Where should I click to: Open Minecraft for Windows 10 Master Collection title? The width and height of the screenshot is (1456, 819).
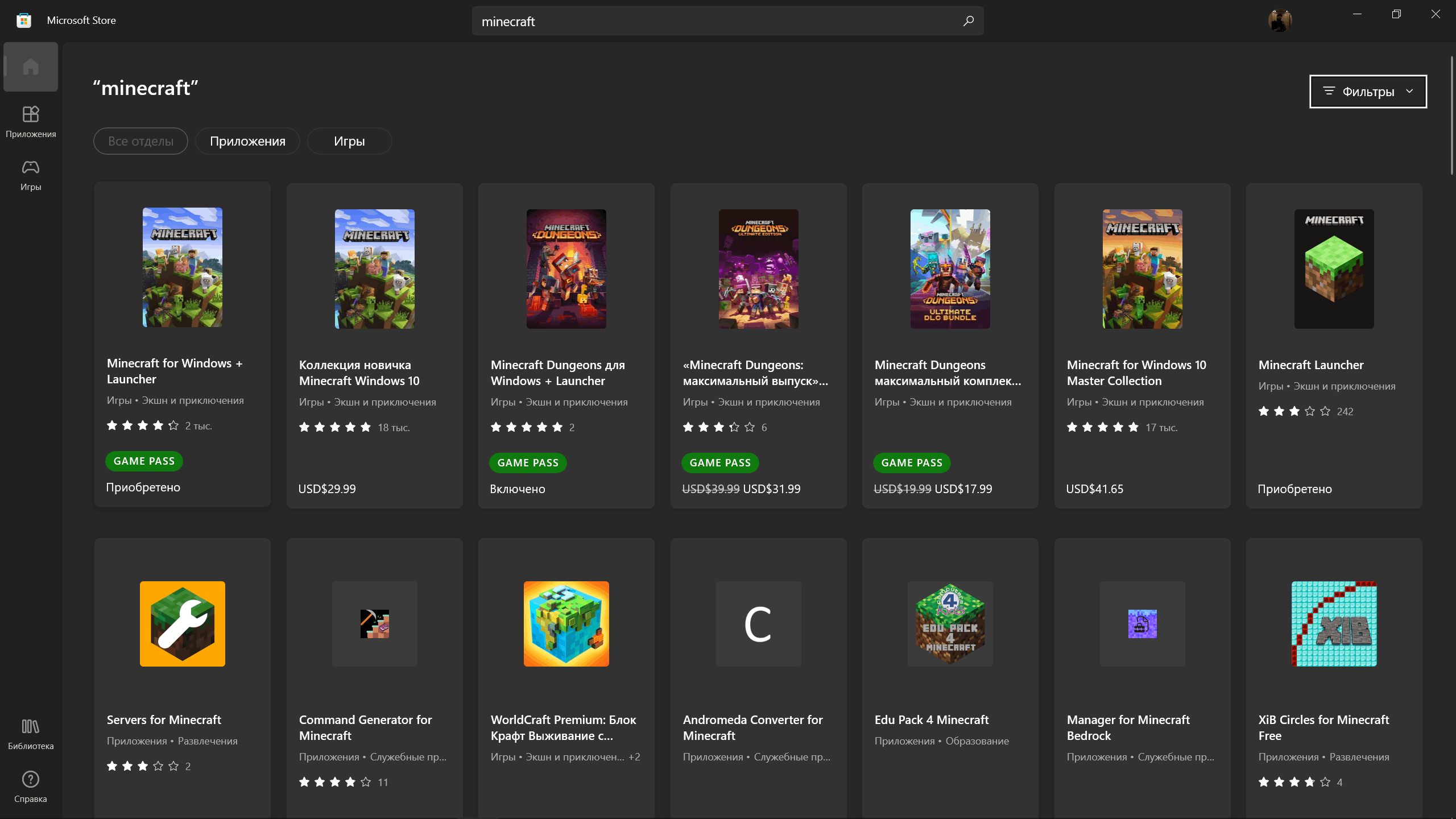pyautogui.click(x=1136, y=373)
